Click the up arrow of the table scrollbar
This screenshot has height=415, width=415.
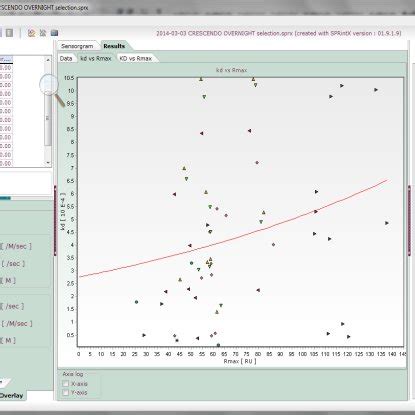click(x=48, y=60)
